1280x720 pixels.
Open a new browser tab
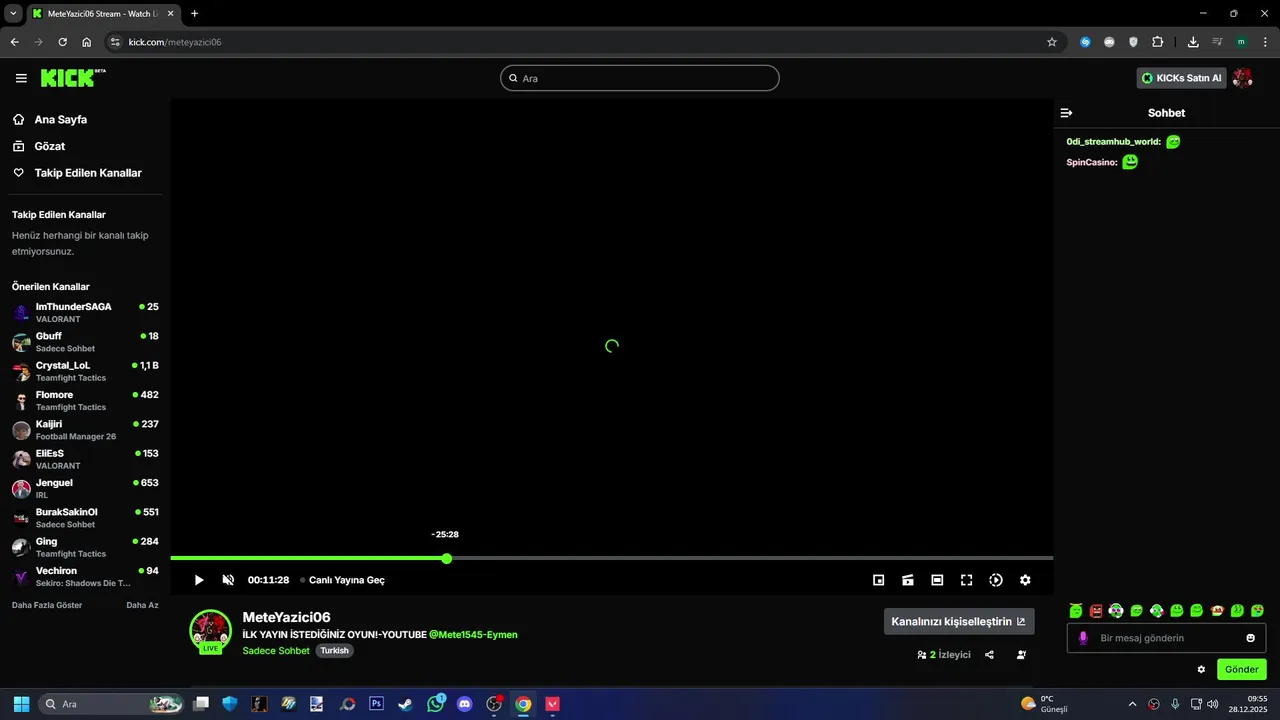point(194,14)
